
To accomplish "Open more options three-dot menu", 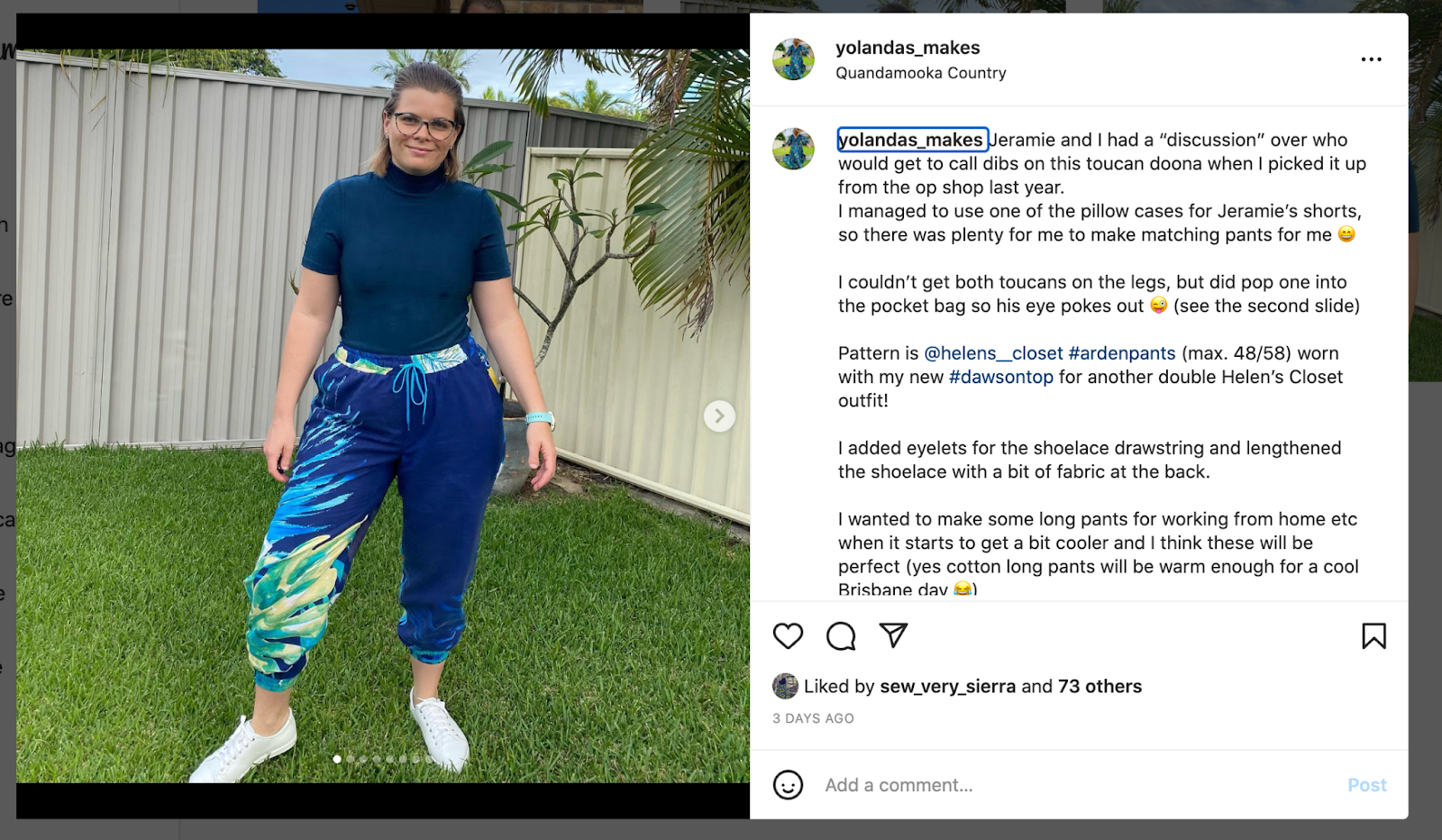I will click(x=1372, y=59).
